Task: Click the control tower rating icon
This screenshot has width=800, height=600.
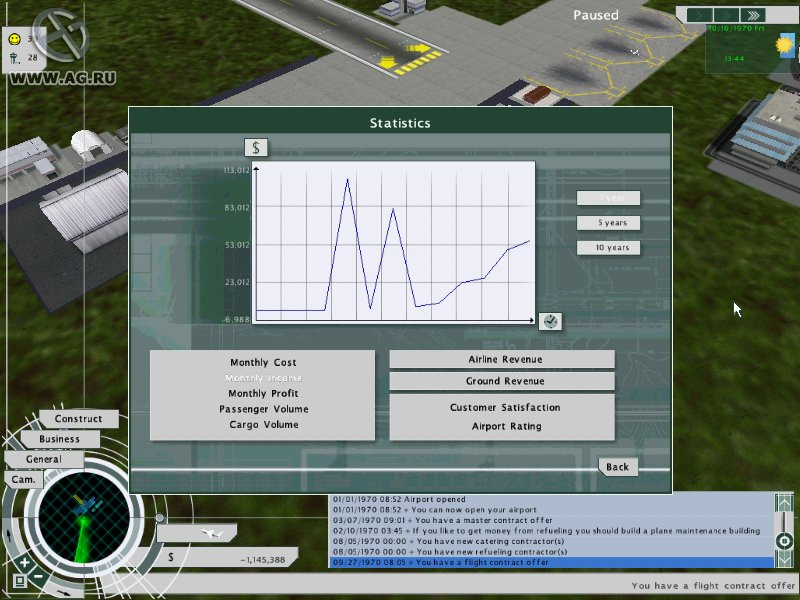Action: click(x=15, y=58)
